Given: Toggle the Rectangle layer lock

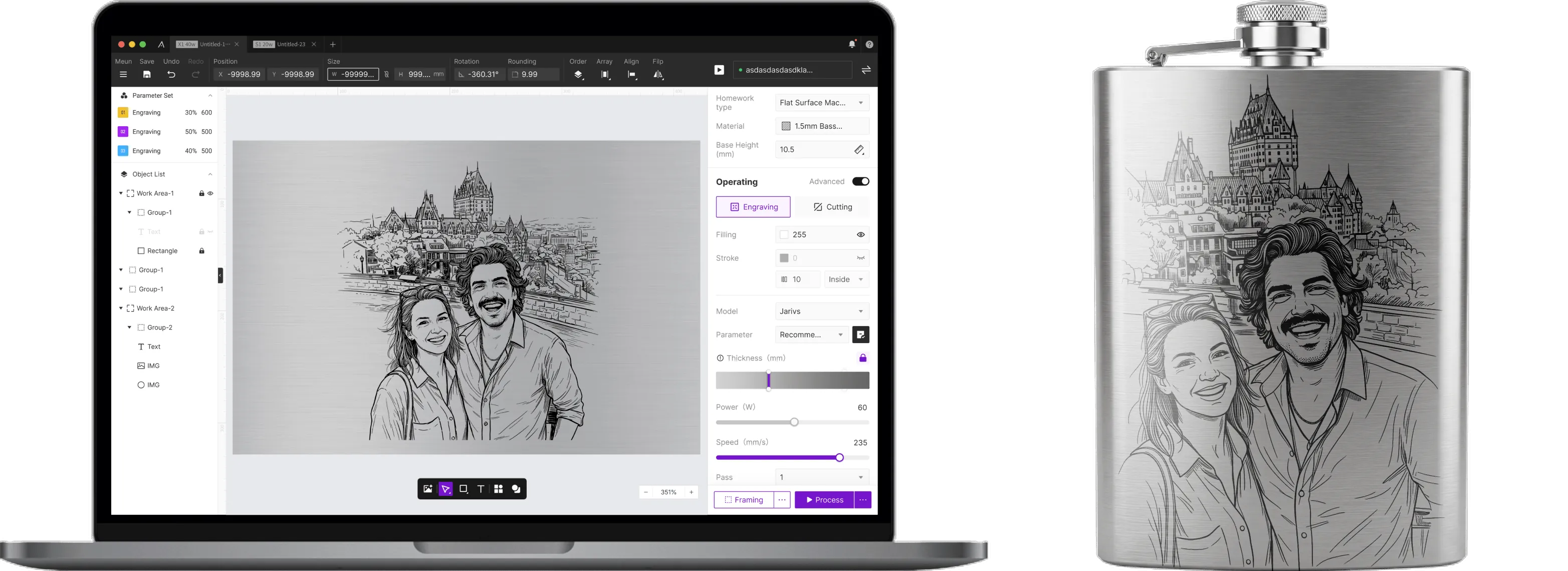Looking at the screenshot, I should pos(201,250).
